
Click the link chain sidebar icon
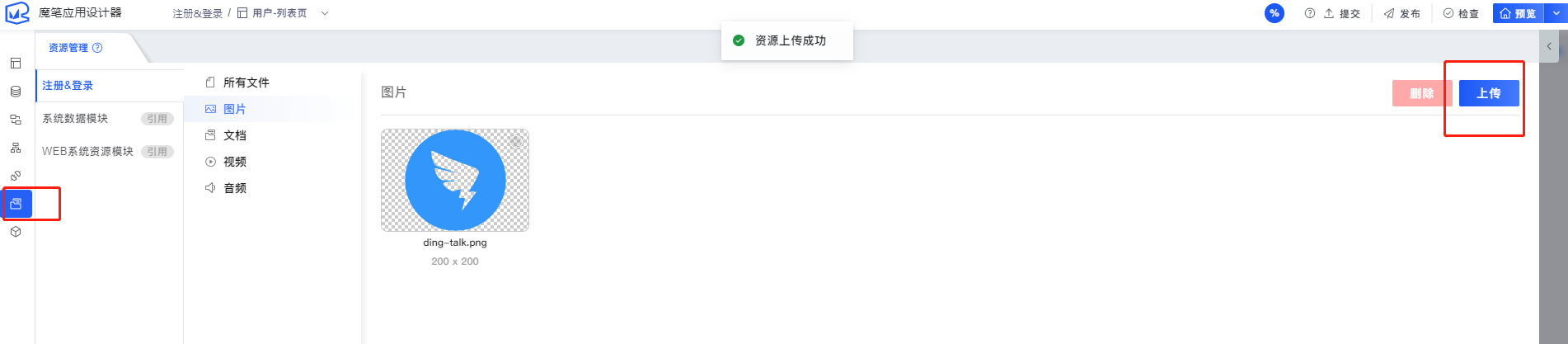[x=16, y=176]
